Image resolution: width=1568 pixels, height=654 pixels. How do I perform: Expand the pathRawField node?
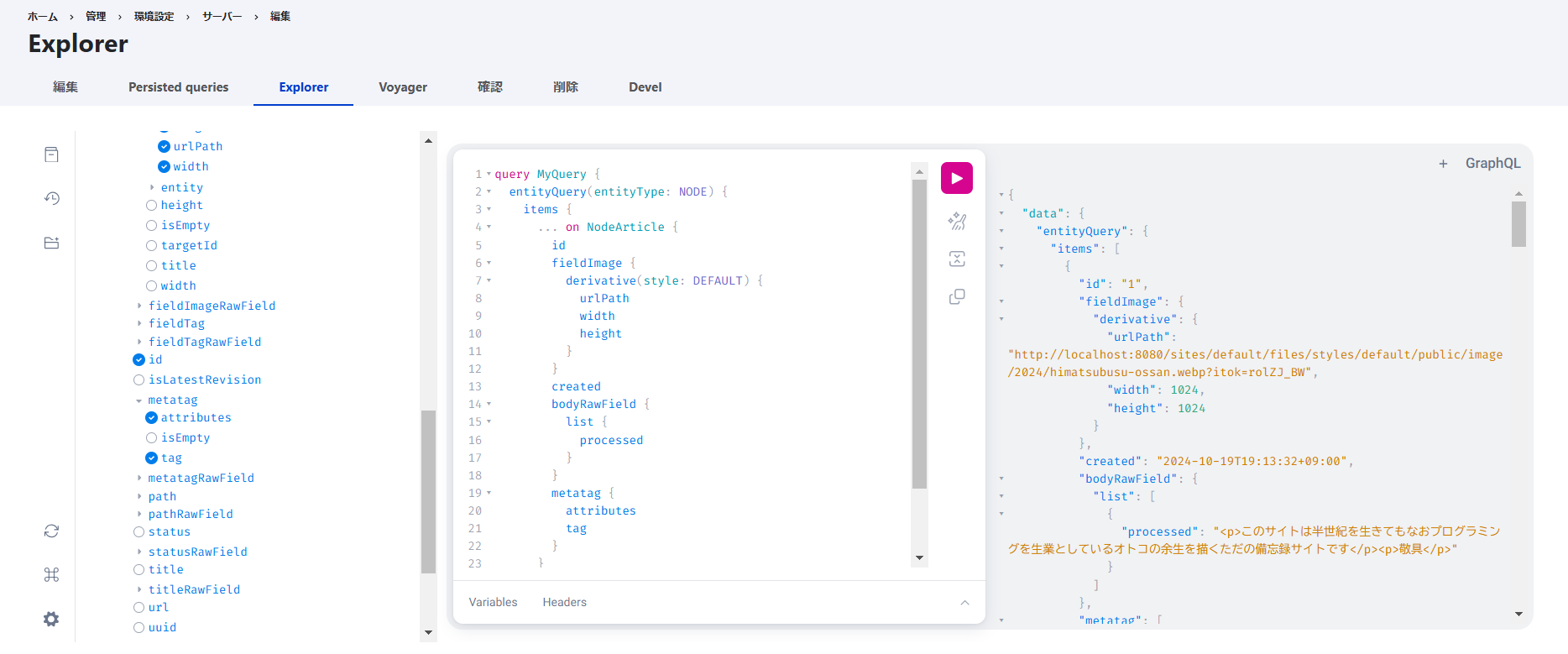[x=139, y=514]
